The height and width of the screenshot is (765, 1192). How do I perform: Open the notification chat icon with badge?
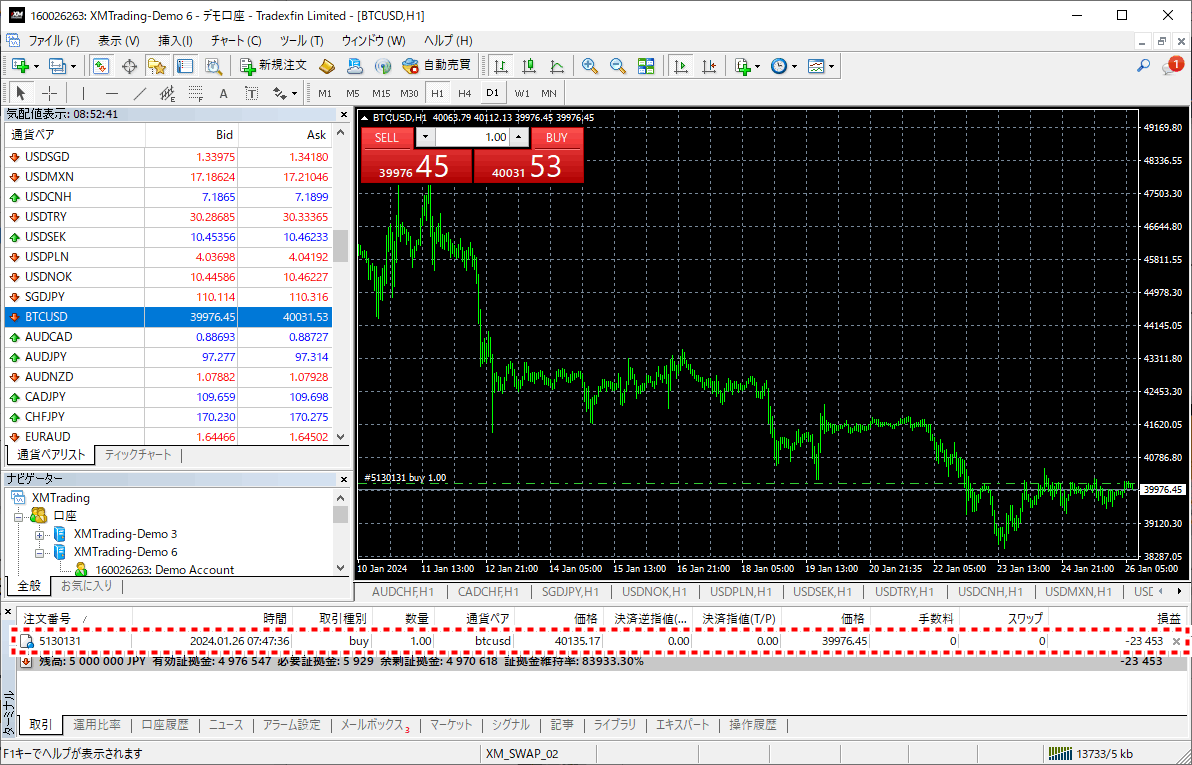coord(1171,66)
